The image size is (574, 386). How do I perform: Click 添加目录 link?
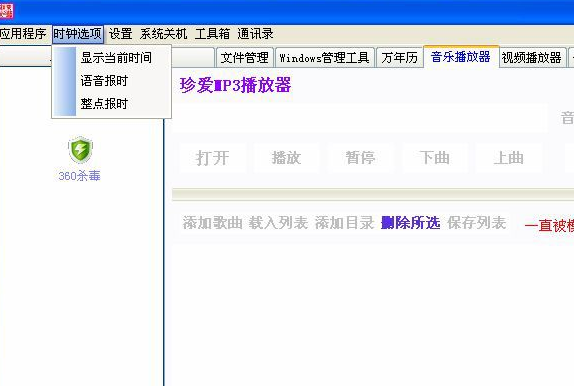[x=344, y=223]
